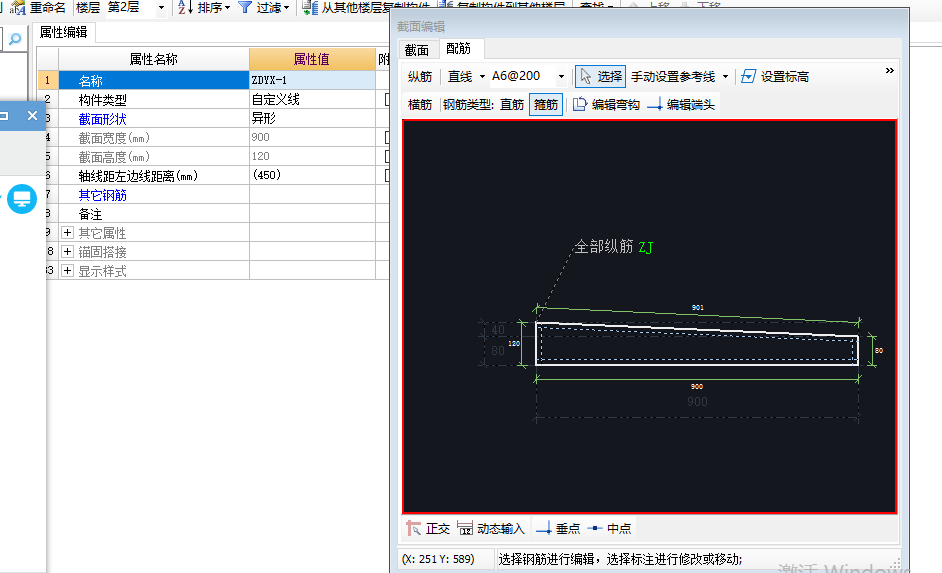The width and height of the screenshot is (942, 573).
Task: Toggle checkbox in 构件类型 row
Action: tap(387, 100)
